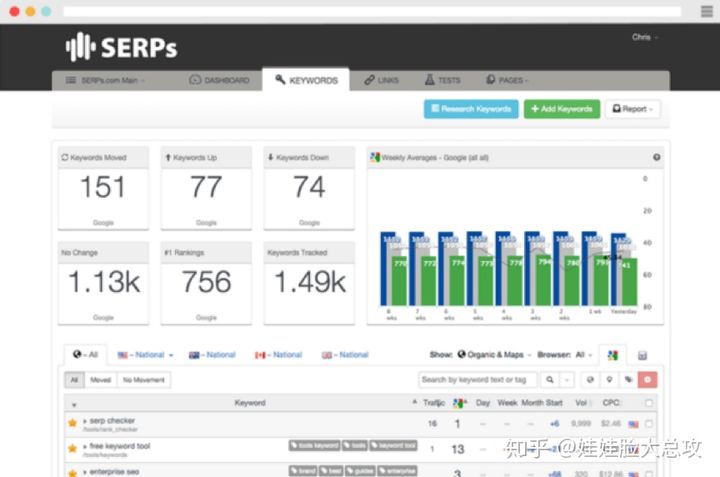Open the table header dropdown caret
Screen dimensions: 720x477
[x=74, y=405]
